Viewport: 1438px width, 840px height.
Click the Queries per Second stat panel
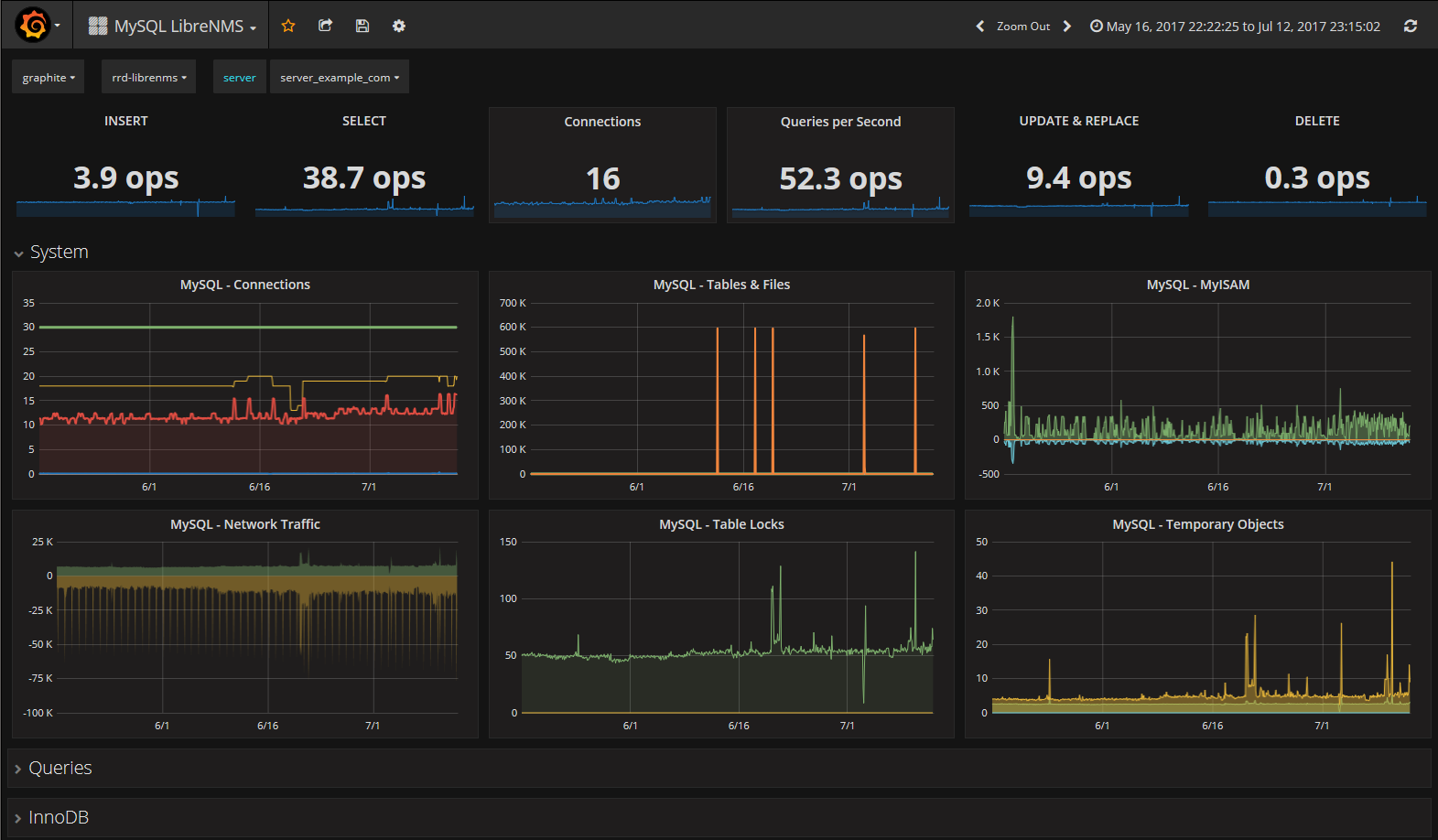coord(840,165)
